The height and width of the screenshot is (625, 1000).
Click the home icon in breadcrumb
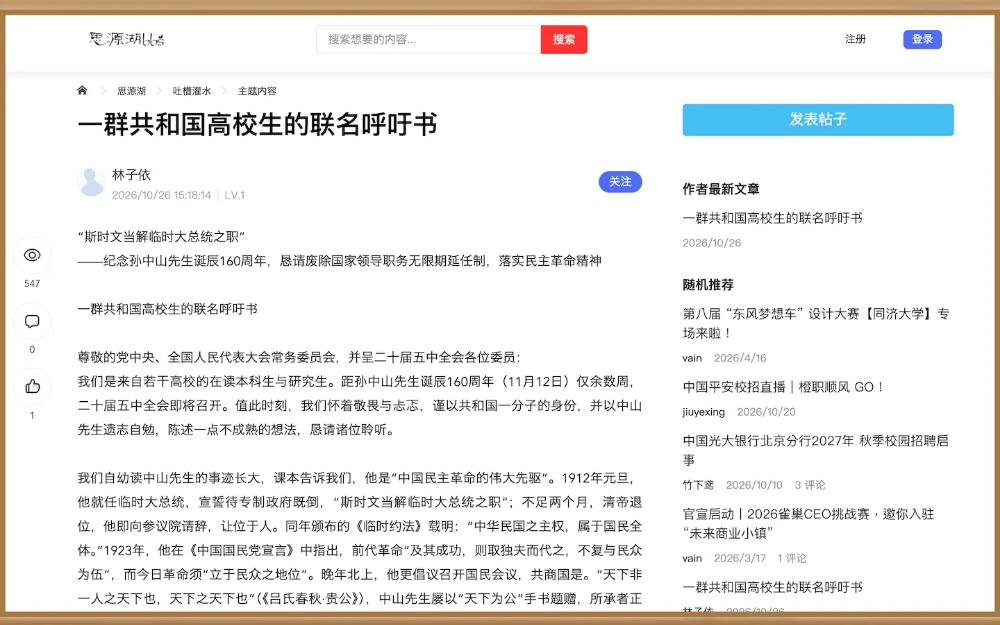click(82, 91)
